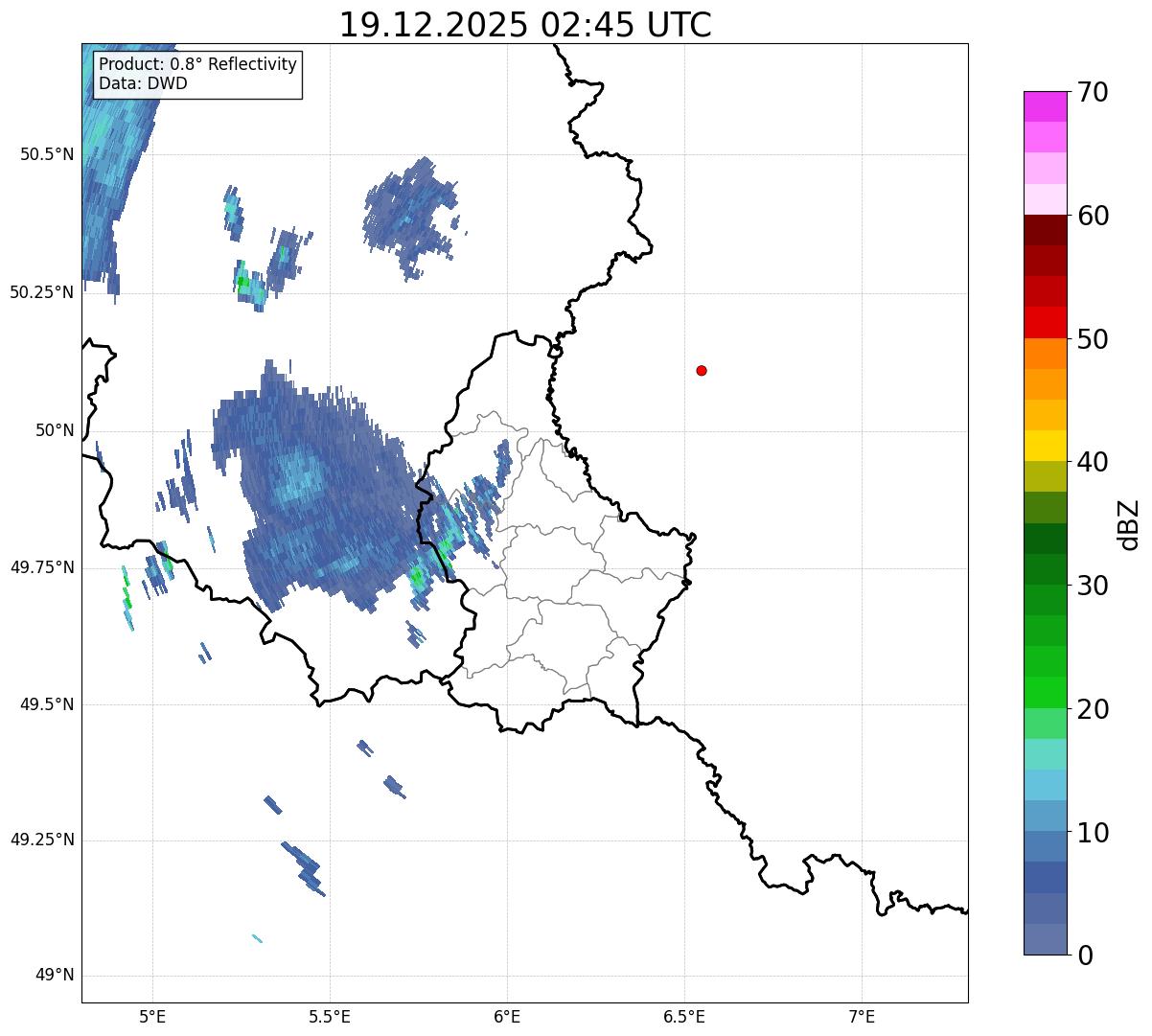This screenshot has height=1036, width=1152.
Task: Click the "dBZ" colorbar label
Action: pos(1129,524)
